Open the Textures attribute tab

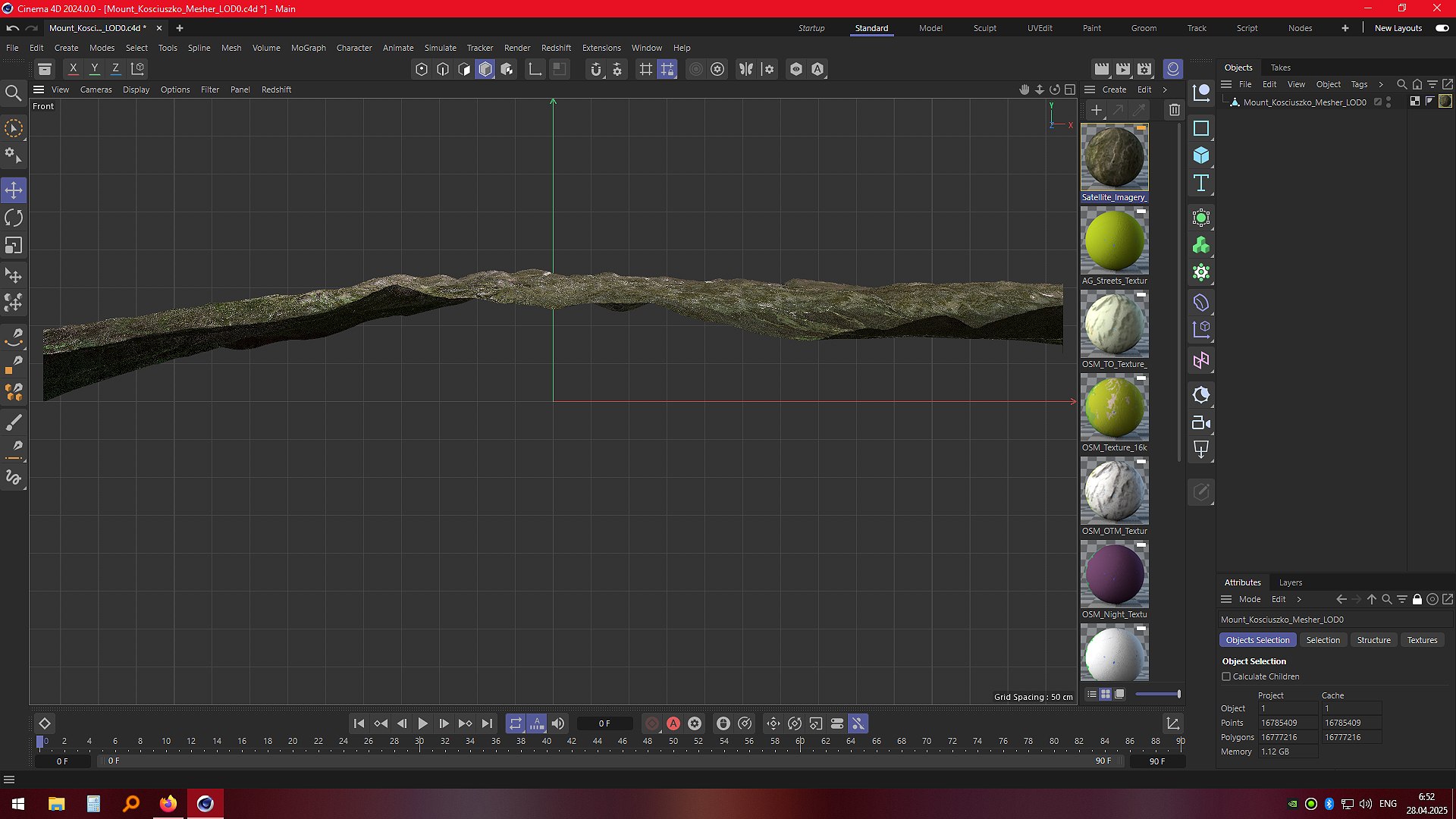(x=1422, y=640)
